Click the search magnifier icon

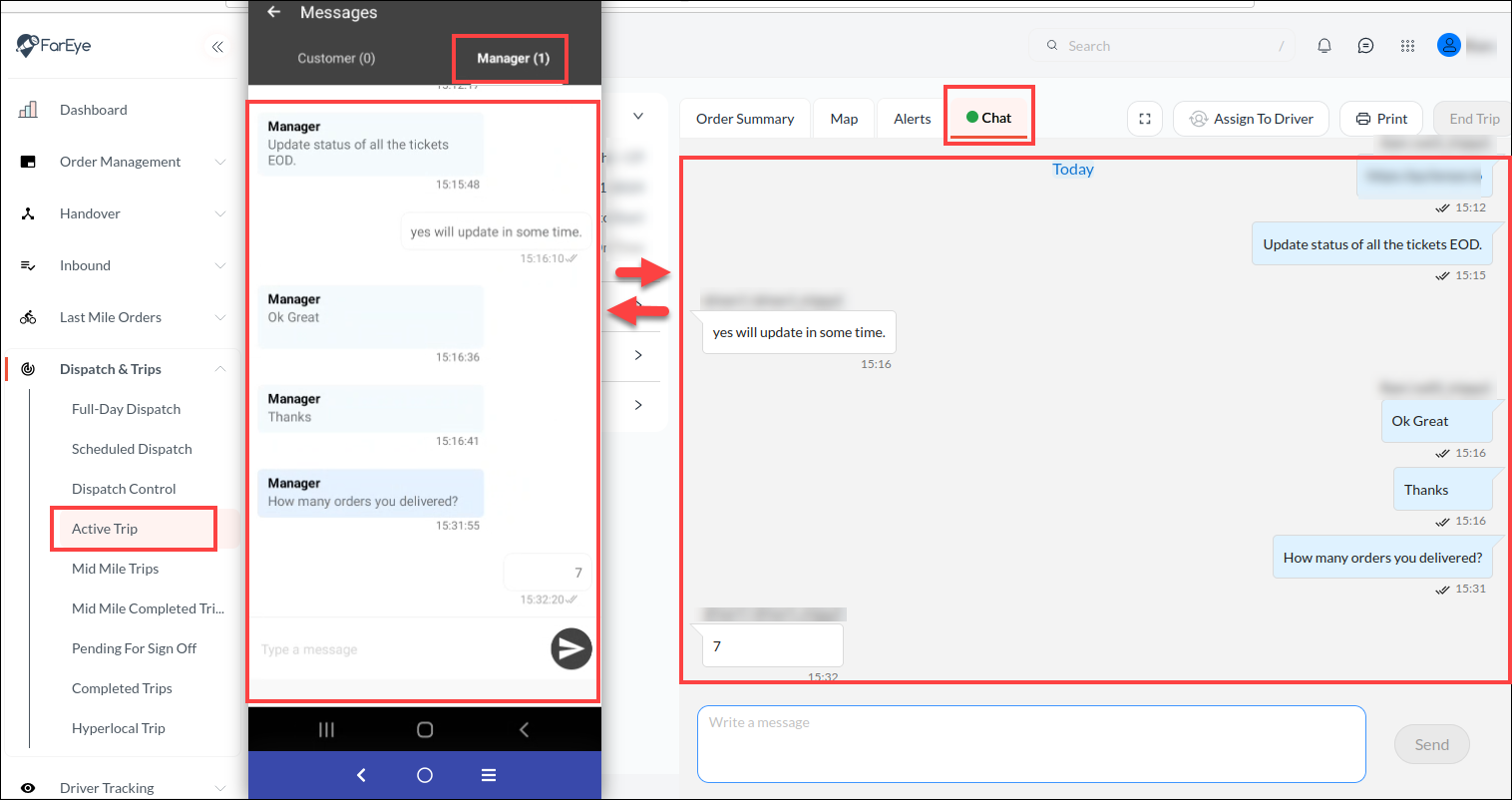1051,46
